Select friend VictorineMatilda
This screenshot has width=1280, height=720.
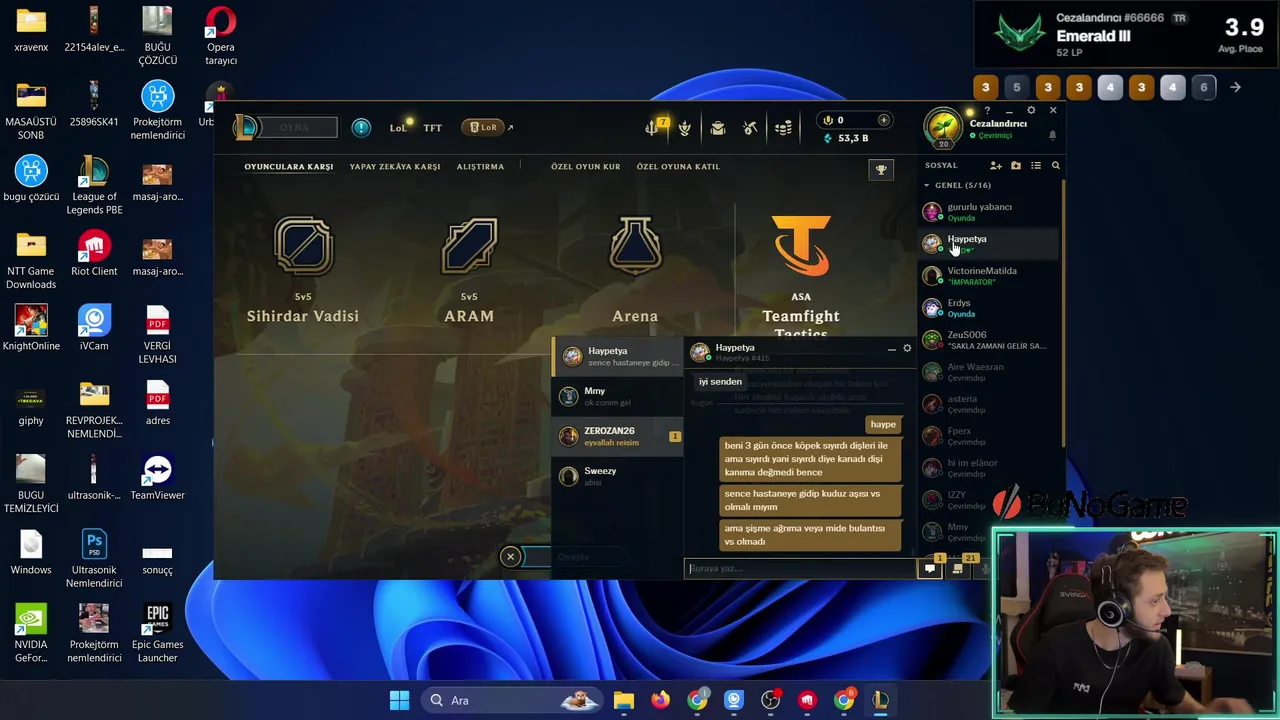pyautogui.click(x=988, y=276)
